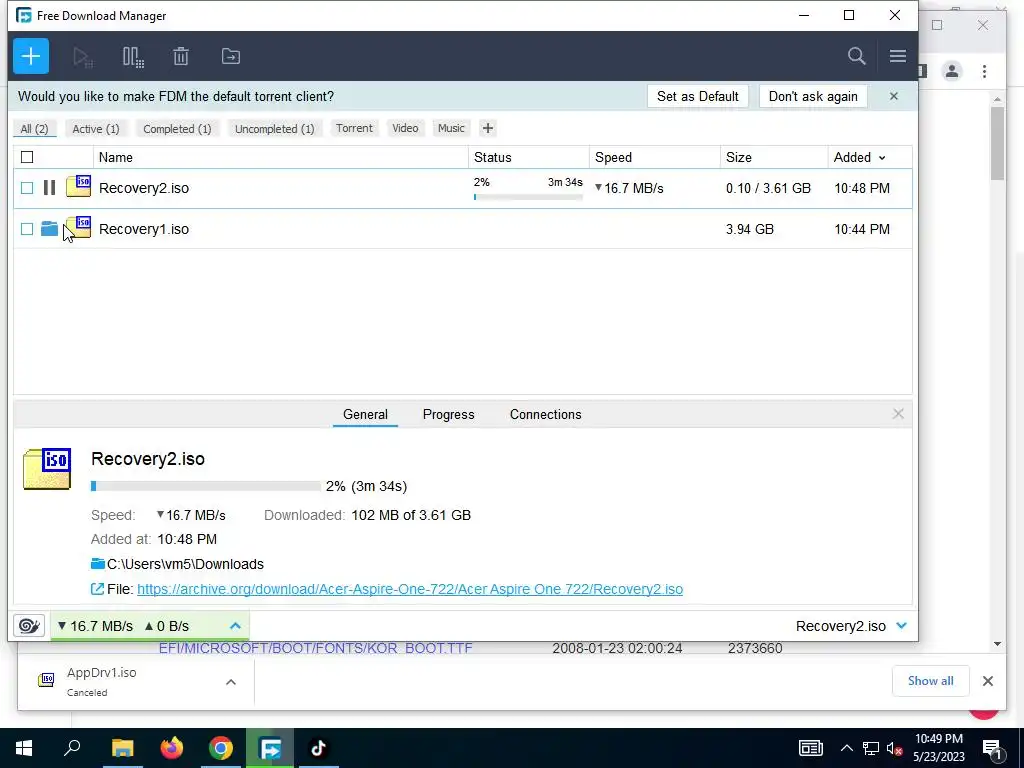Open folder icon for Recovery1.iso

[49, 229]
